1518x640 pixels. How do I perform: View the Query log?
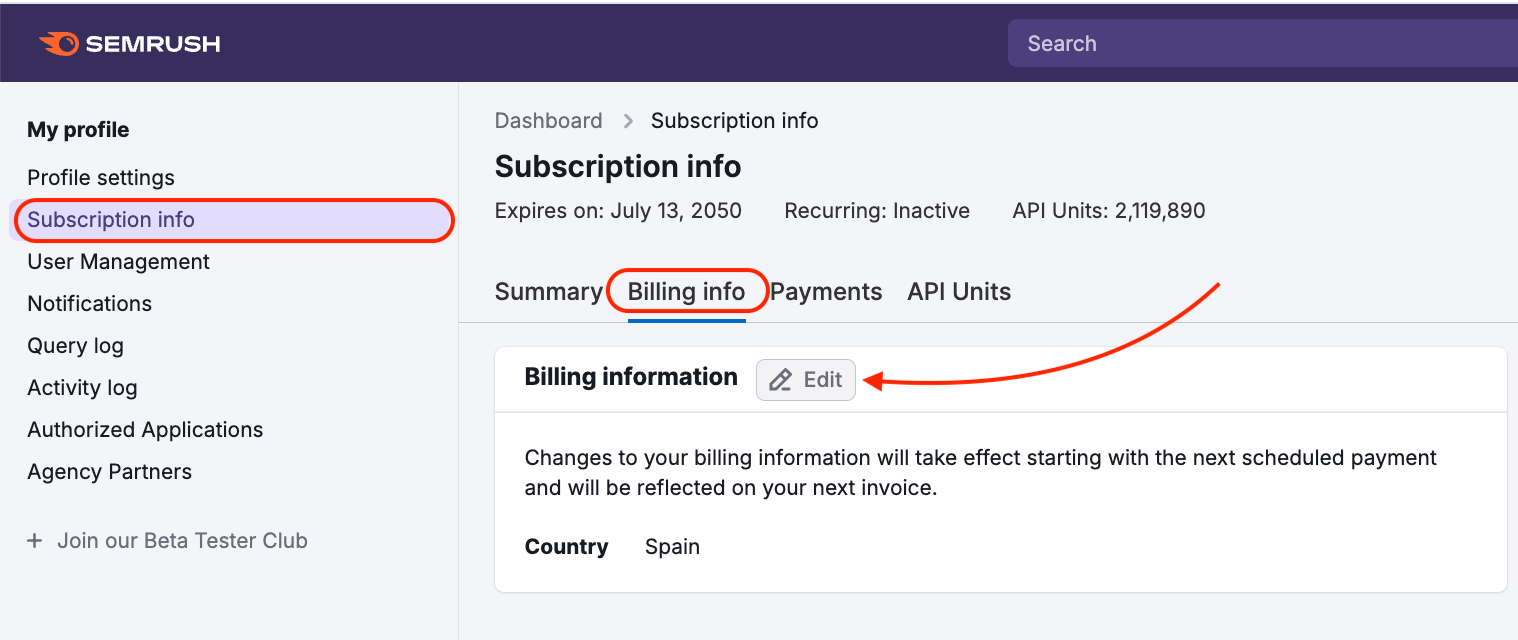pyautogui.click(x=75, y=345)
